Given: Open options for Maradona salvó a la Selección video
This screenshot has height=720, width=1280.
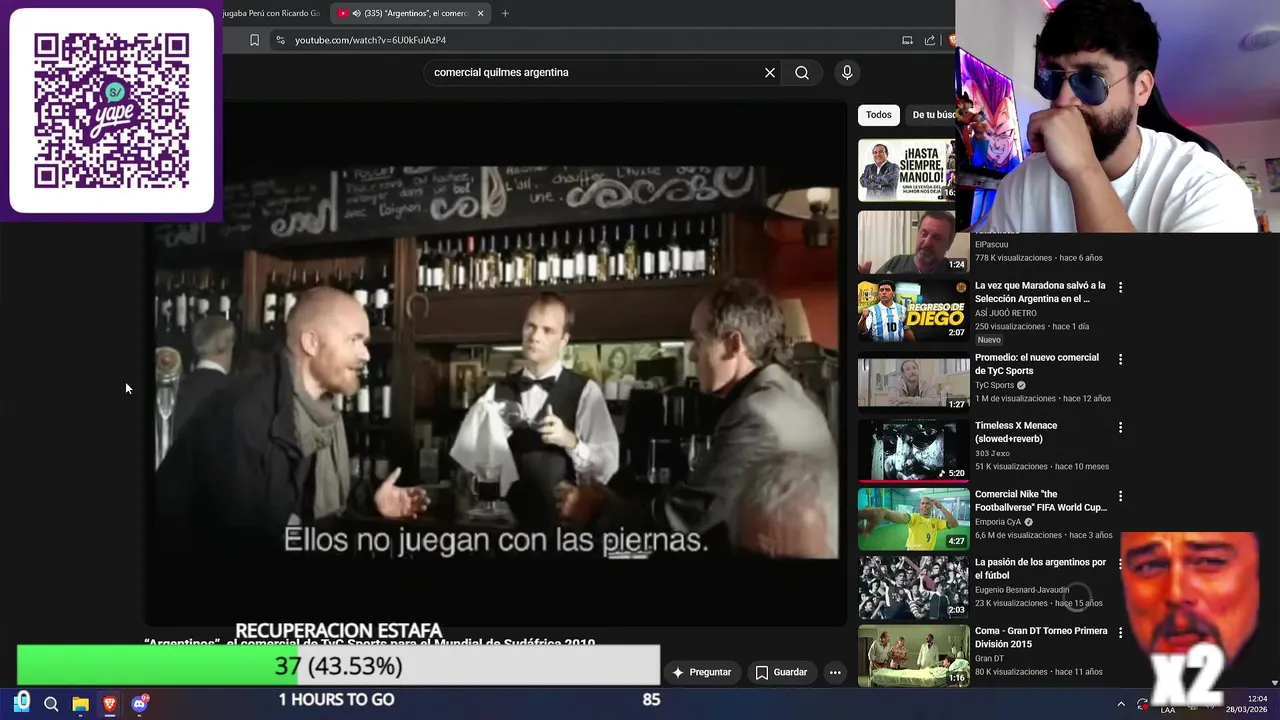Looking at the screenshot, I should [1120, 287].
